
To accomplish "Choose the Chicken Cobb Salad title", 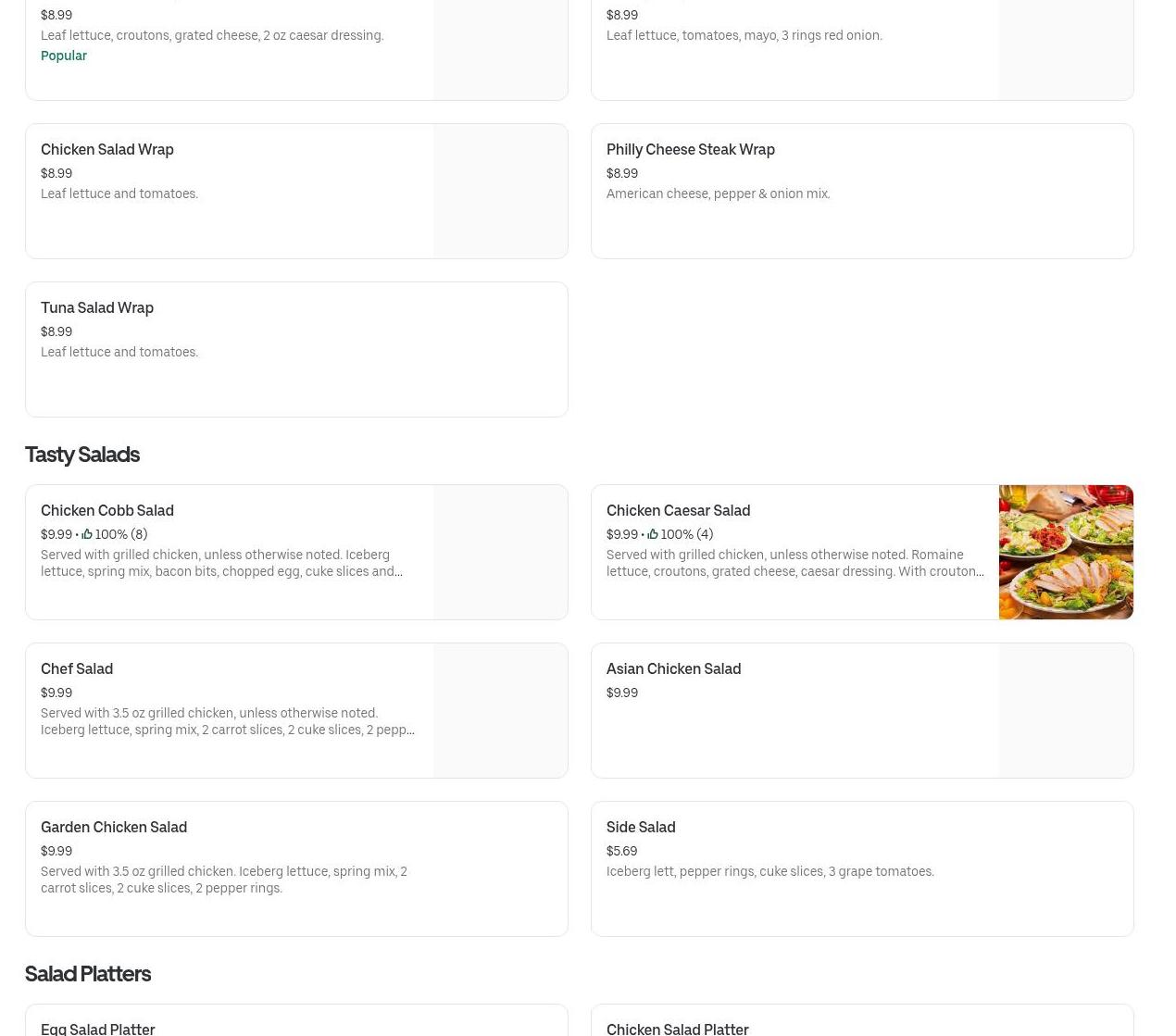I will pos(107,510).
